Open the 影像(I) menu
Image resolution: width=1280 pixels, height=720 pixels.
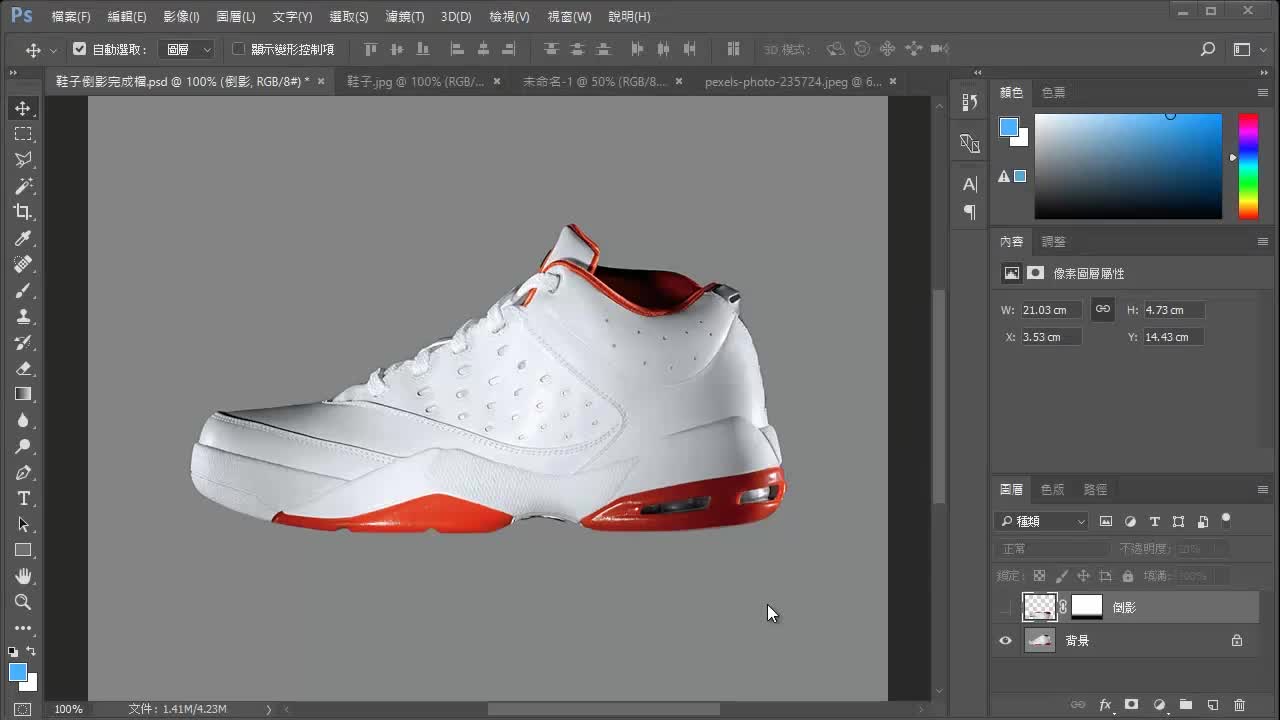point(181,17)
